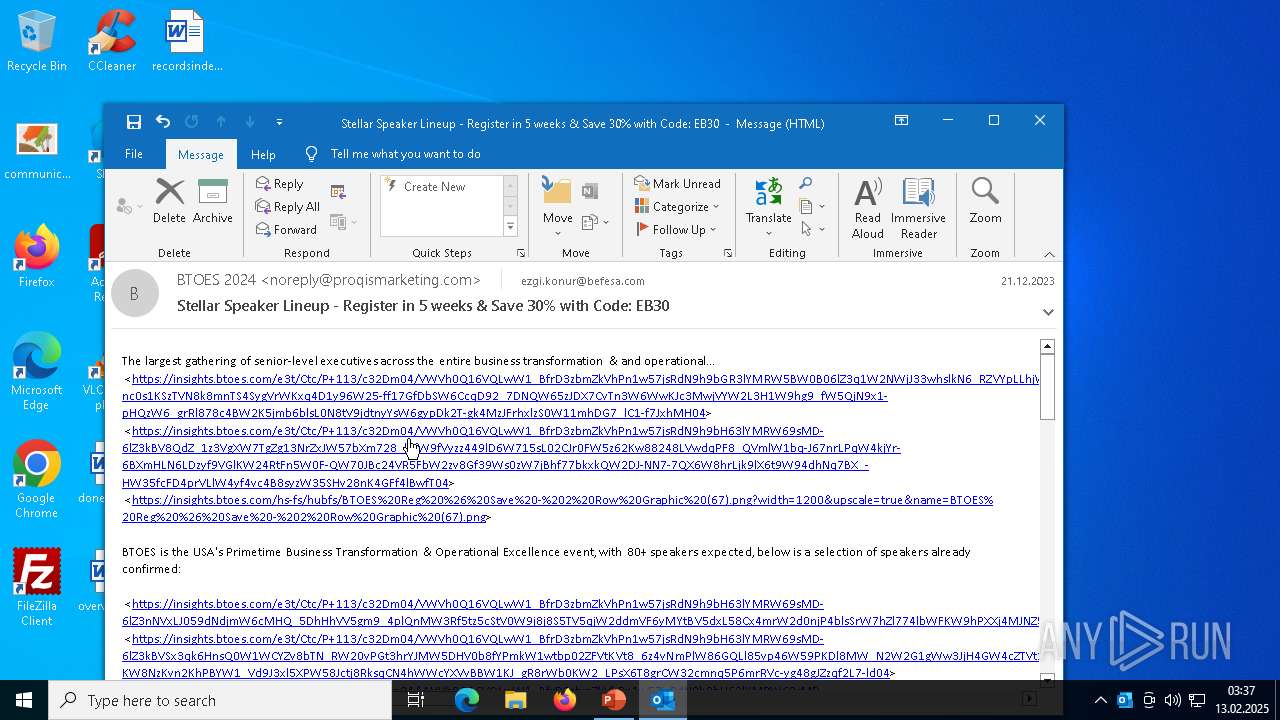Switch to PowerPoint on the taskbar

tap(614, 700)
